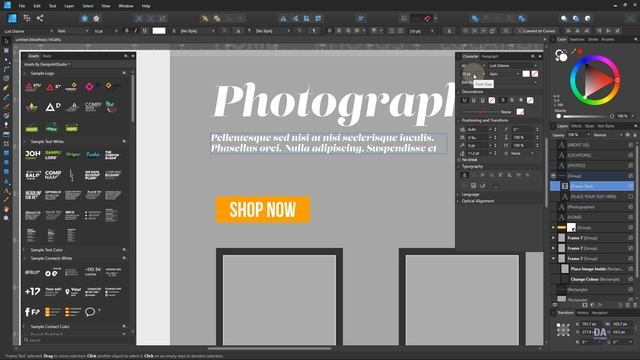Image resolution: width=640 pixels, height=360 pixels.
Task: Open the Normal blend mode dropdown
Action: tap(607, 135)
